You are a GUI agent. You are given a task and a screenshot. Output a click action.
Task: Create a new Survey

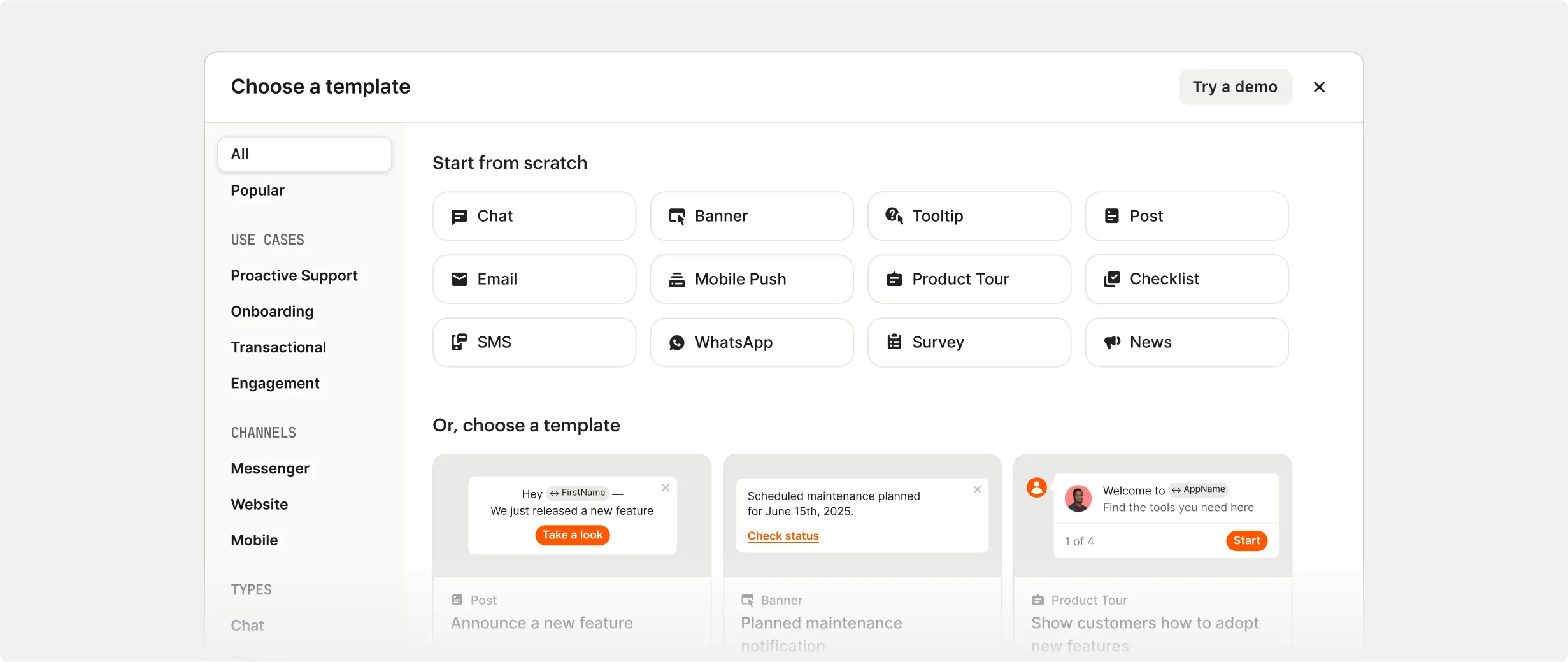[x=969, y=342]
